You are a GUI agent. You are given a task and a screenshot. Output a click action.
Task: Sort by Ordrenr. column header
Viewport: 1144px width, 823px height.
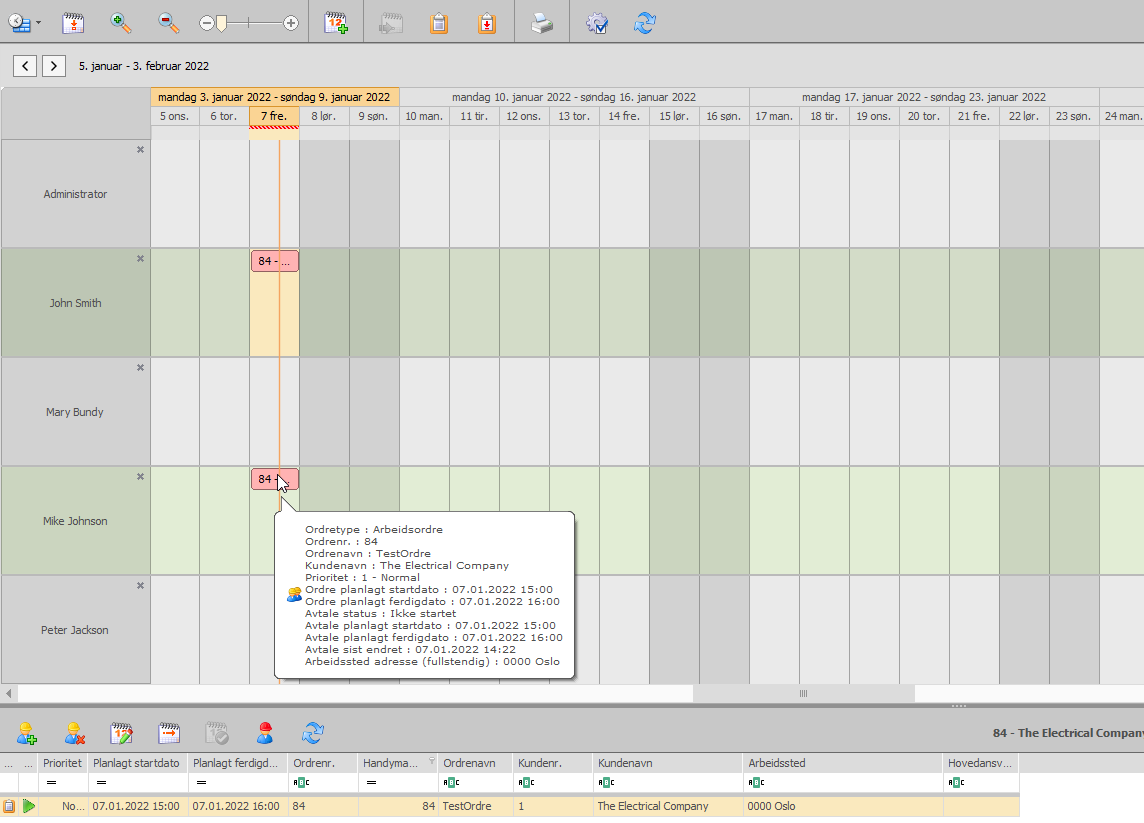(x=323, y=763)
